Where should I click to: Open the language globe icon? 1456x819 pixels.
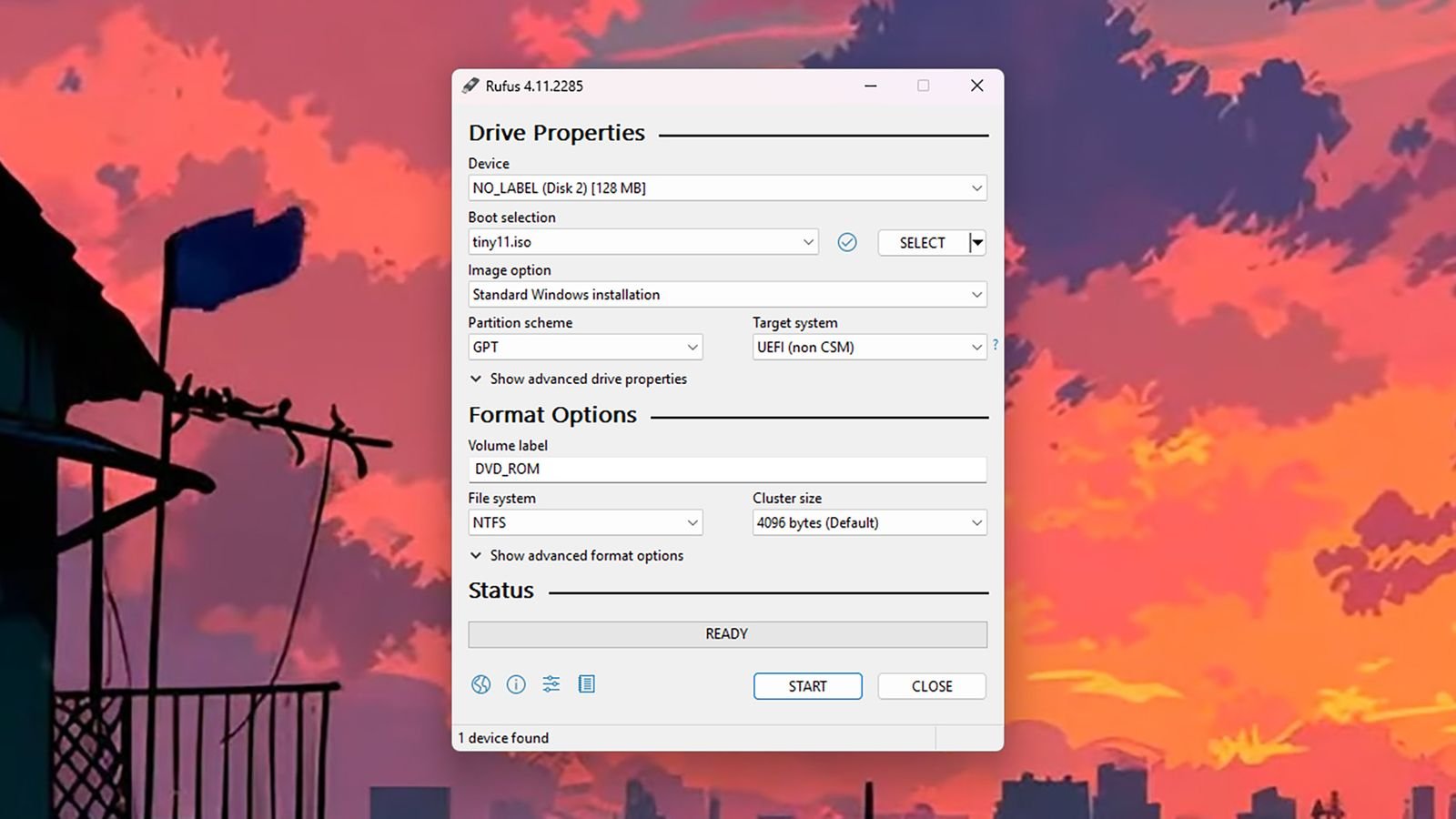(480, 684)
